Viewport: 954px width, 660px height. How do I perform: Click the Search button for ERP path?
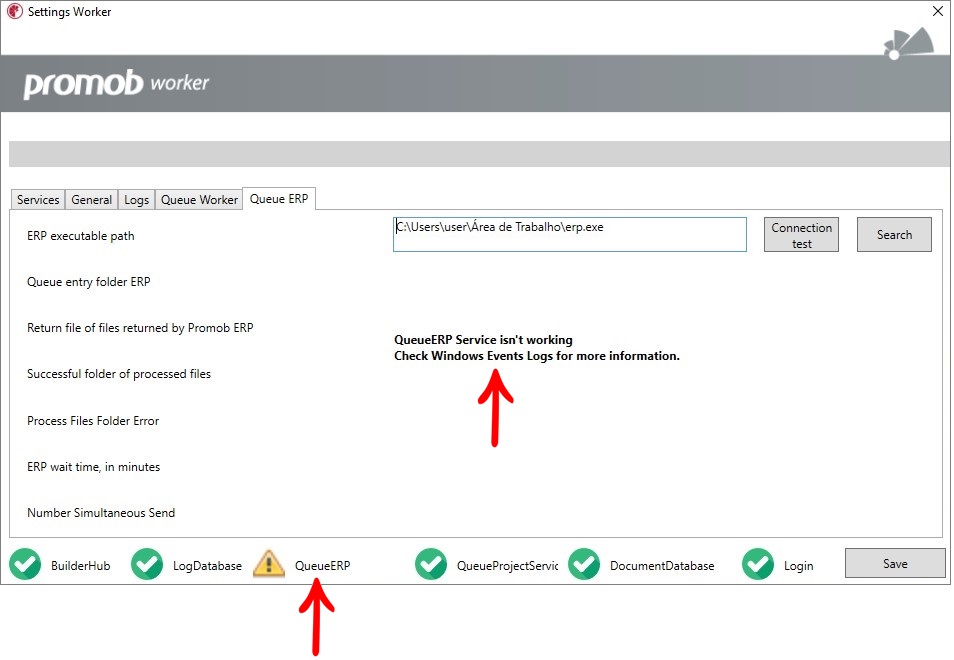[x=894, y=235]
